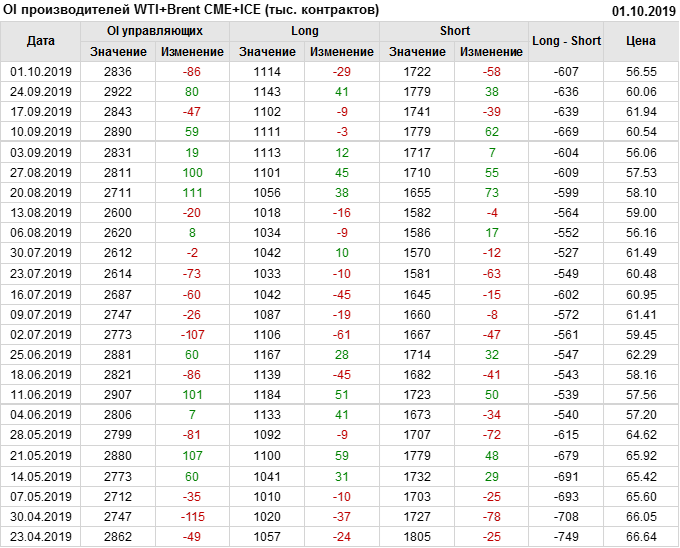Click the "Дата" column header
This screenshot has width=680, height=548.
point(41,41)
